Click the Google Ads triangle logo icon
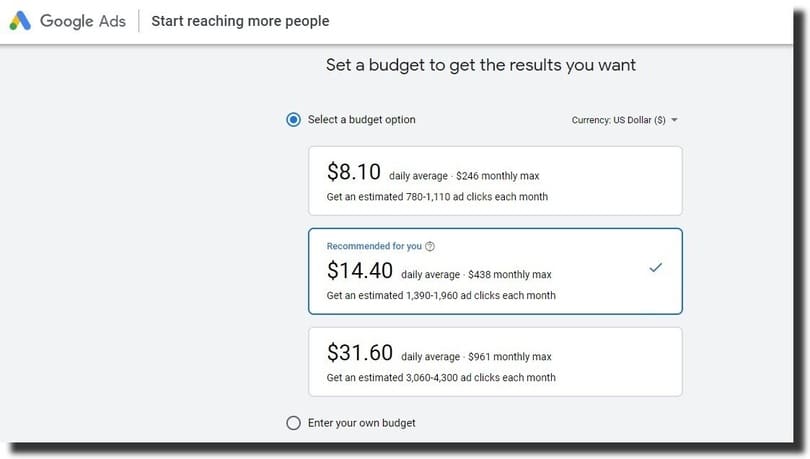Viewport: 810px width, 459px height. [20, 21]
